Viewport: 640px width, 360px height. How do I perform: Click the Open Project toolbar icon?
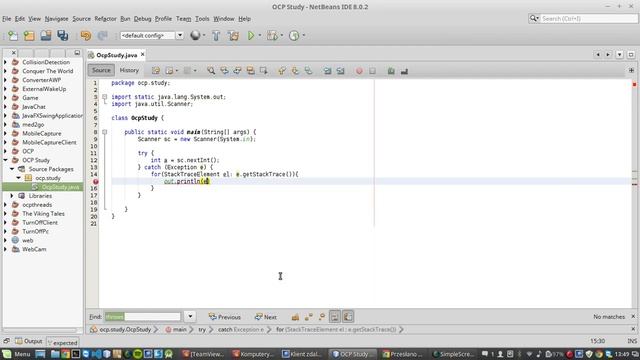(x=46, y=36)
